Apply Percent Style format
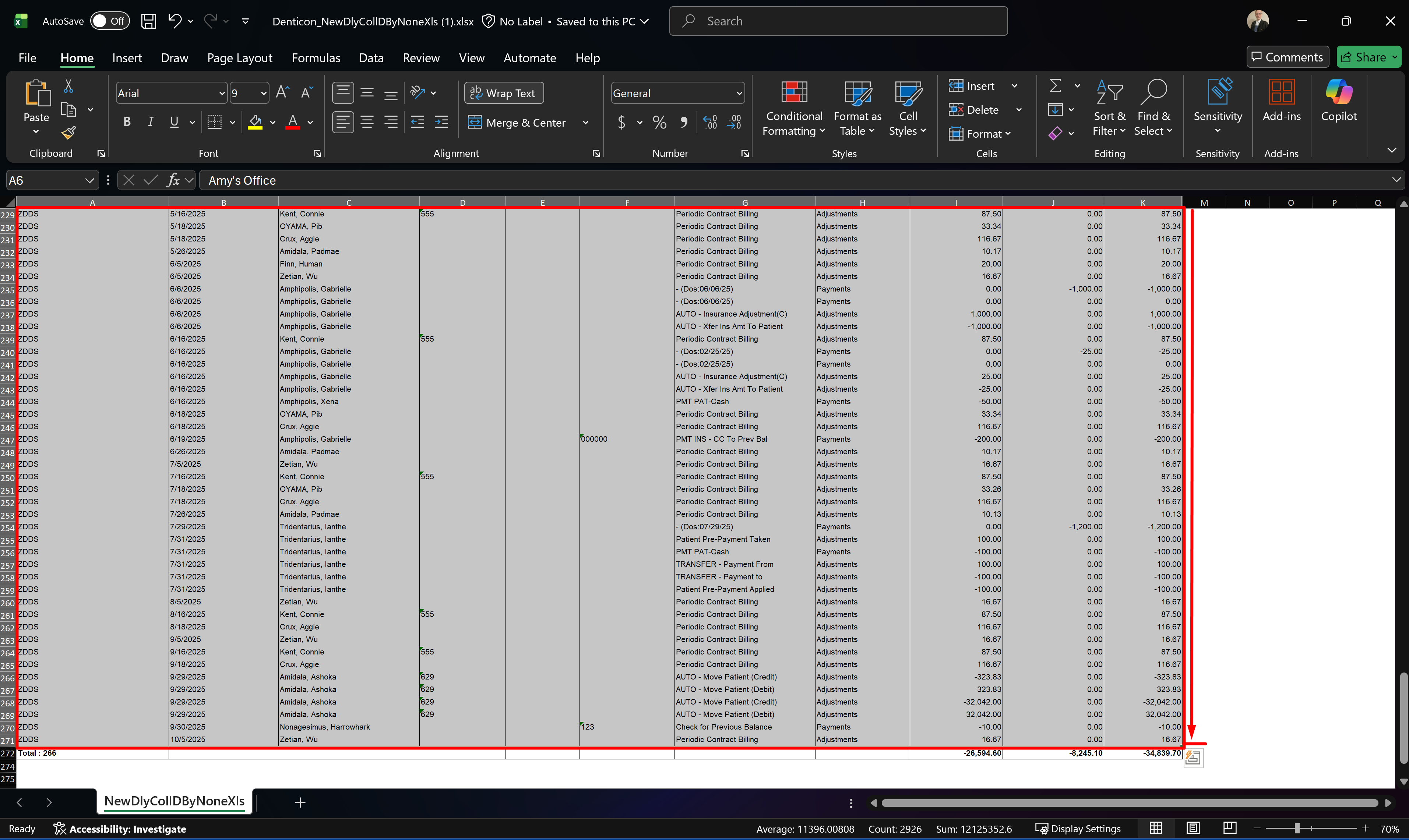 [659, 122]
